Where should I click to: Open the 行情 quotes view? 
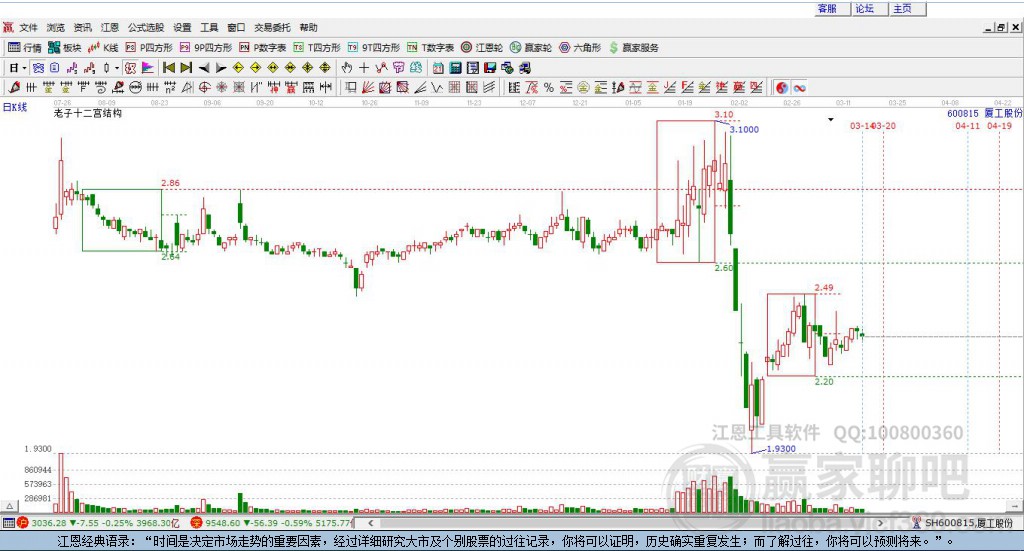click(25, 47)
